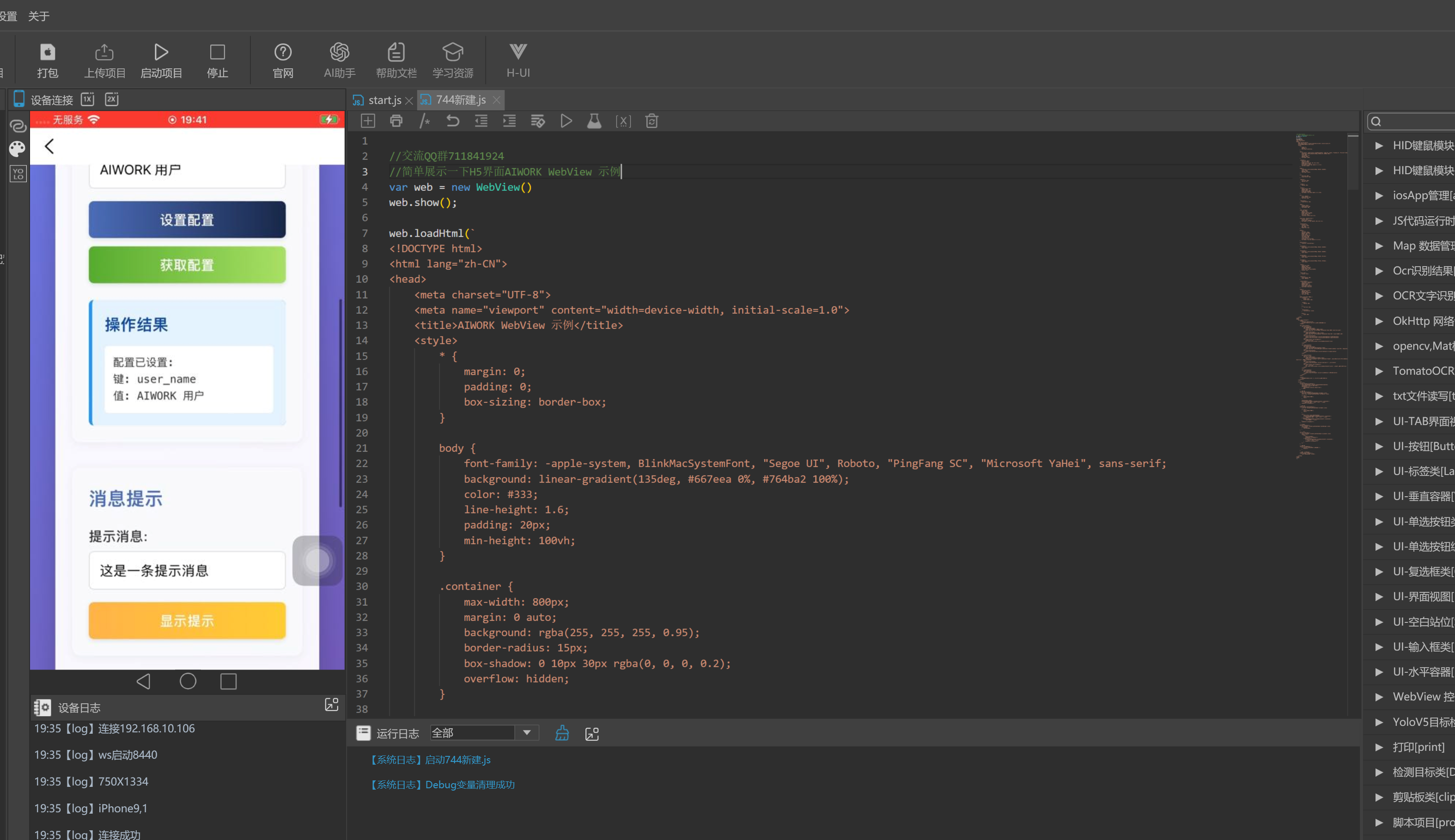Screen dimensions: 1455x840
Task: Click the search box above function list
Action: [x=1411, y=121]
